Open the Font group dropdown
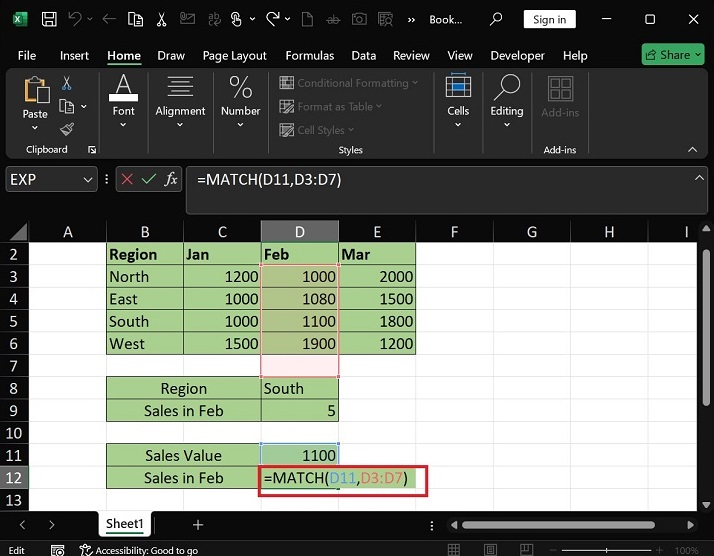Screen dimensions: 714x556 tap(123, 124)
